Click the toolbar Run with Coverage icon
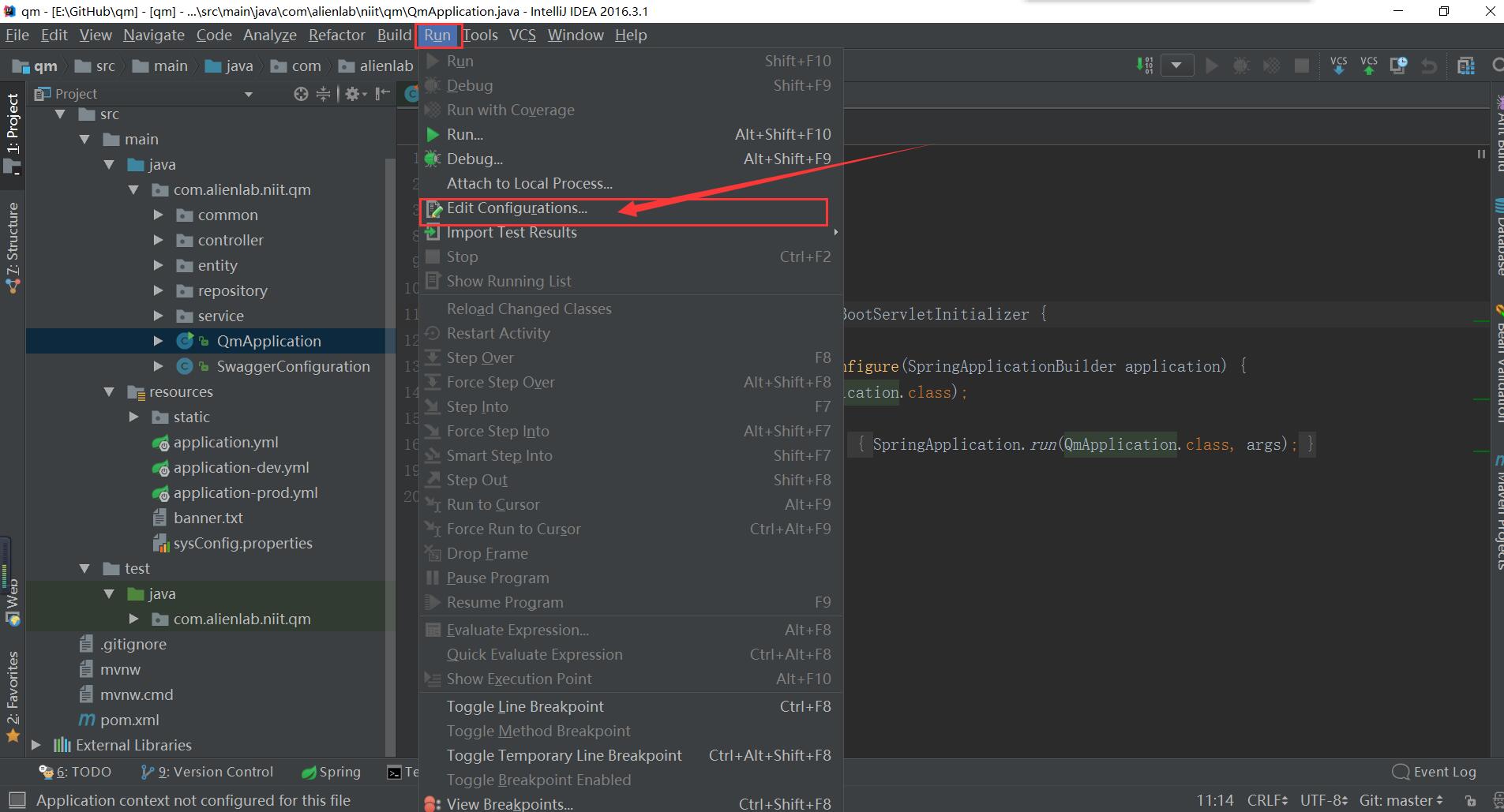 point(1272,65)
